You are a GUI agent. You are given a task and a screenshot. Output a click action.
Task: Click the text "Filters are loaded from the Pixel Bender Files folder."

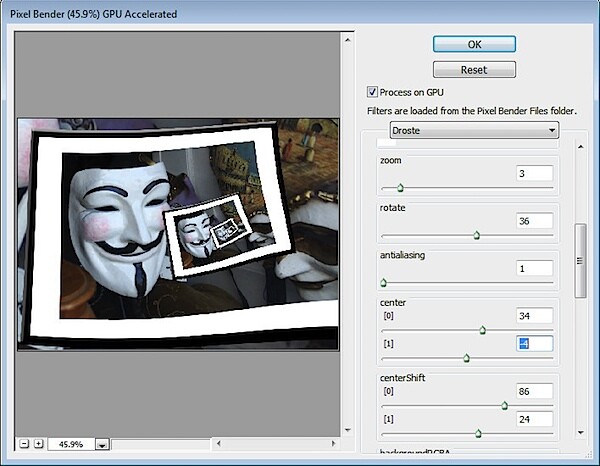pyautogui.click(x=472, y=111)
